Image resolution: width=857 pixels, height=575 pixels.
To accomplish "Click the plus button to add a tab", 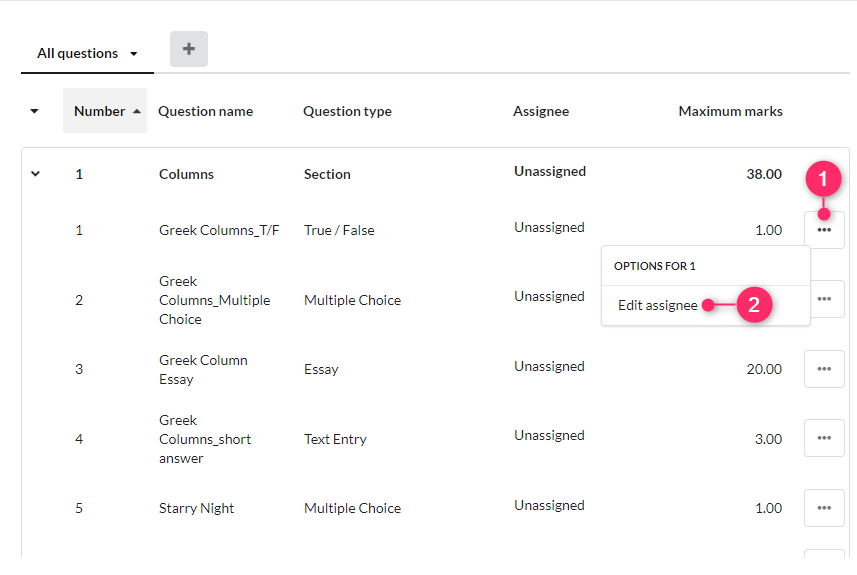I will (189, 49).
